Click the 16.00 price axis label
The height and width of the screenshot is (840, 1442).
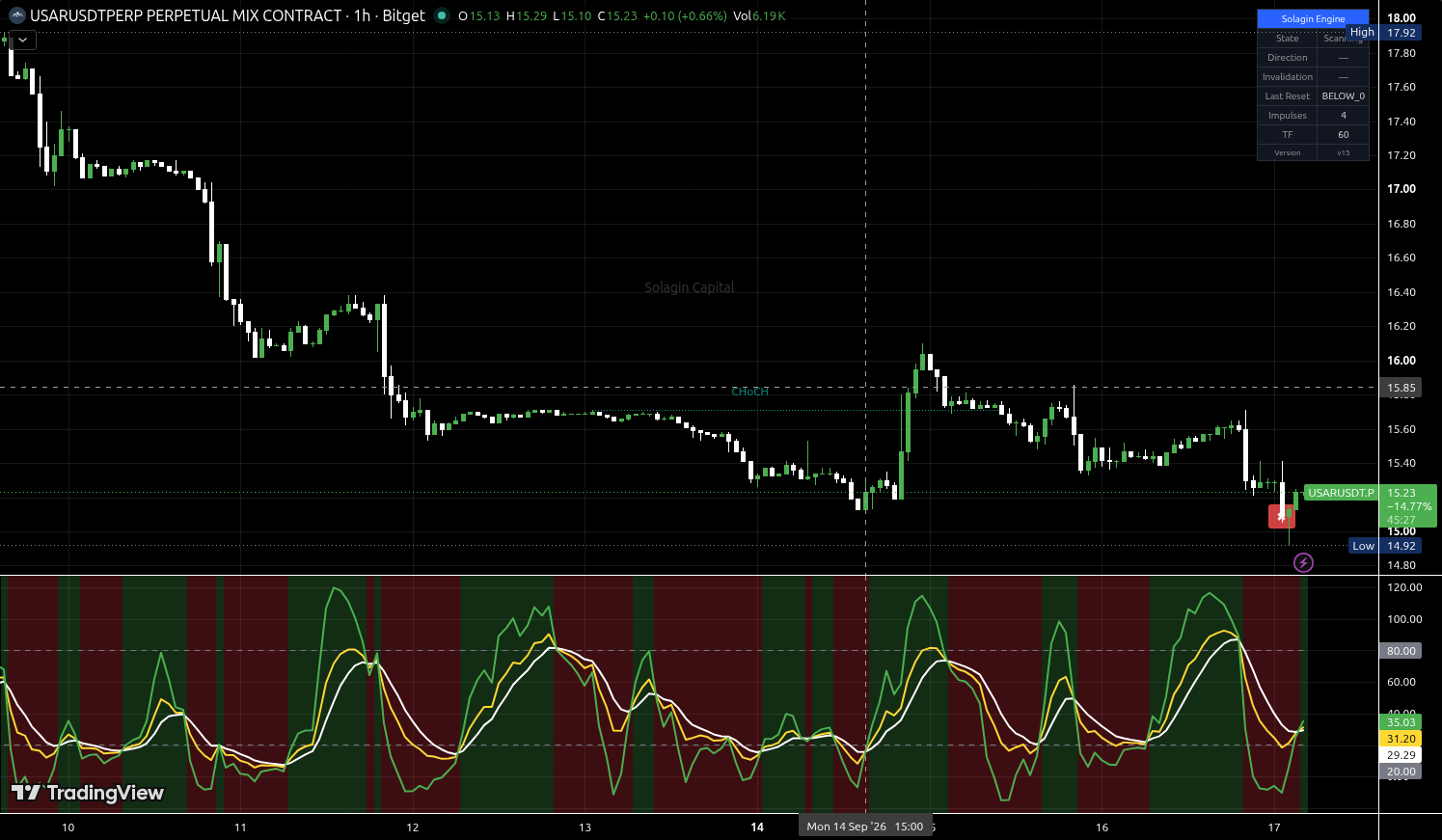click(x=1401, y=361)
